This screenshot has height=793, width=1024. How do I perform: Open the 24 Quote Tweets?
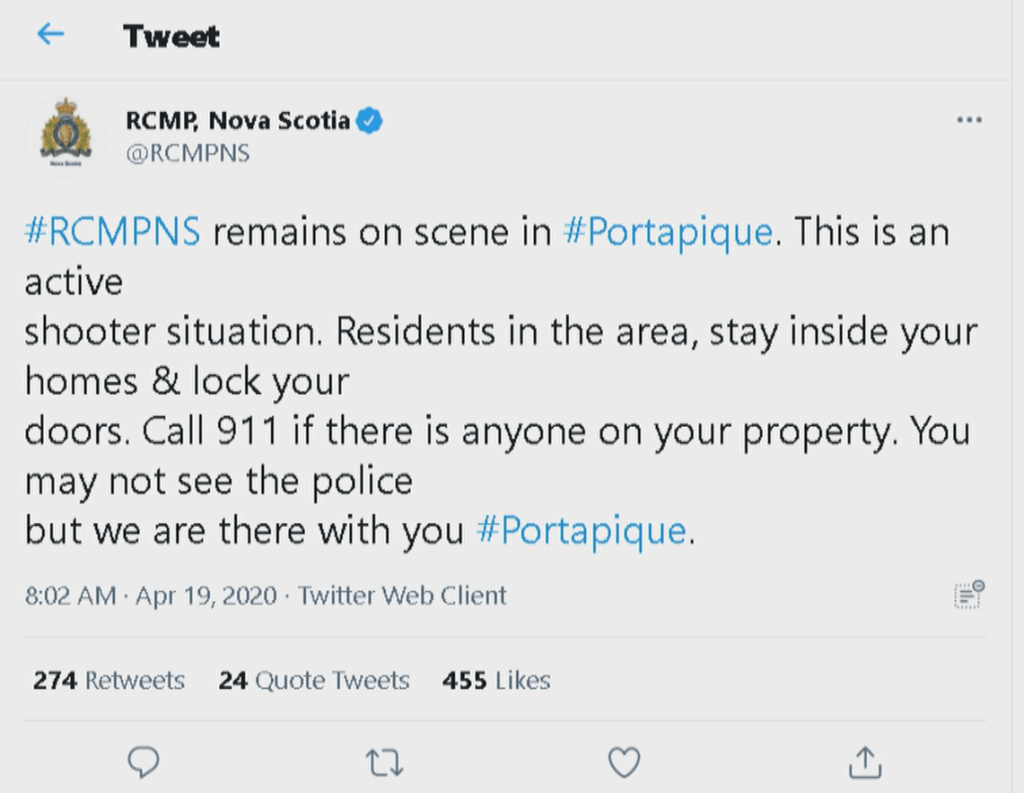click(313, 680)
